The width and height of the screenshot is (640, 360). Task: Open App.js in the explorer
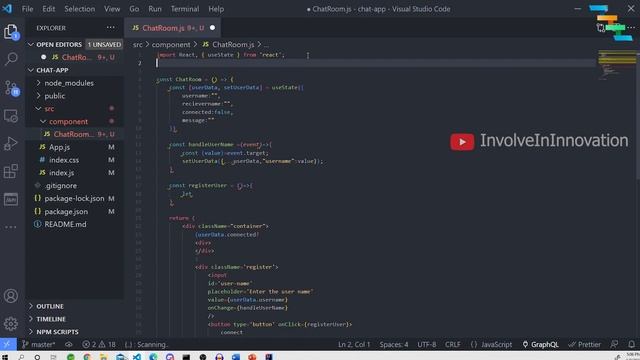click(x=59, y=147)
